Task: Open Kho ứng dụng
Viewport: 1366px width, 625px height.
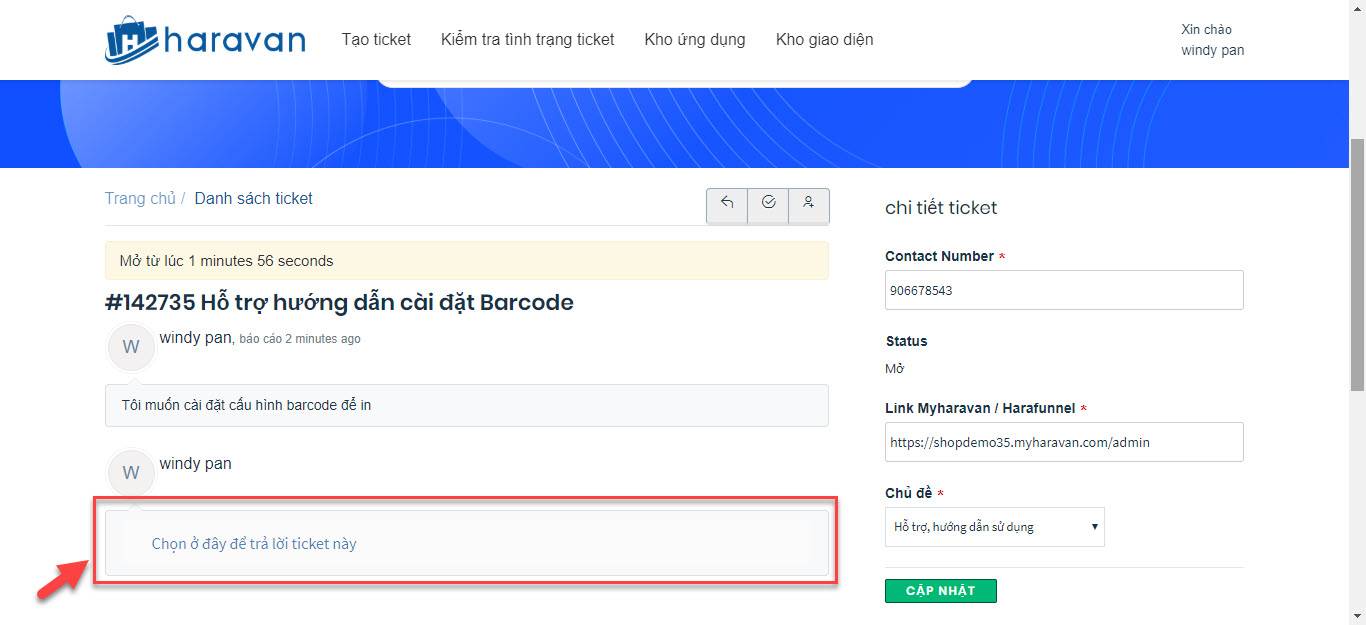Action: (x=695, y=40)
